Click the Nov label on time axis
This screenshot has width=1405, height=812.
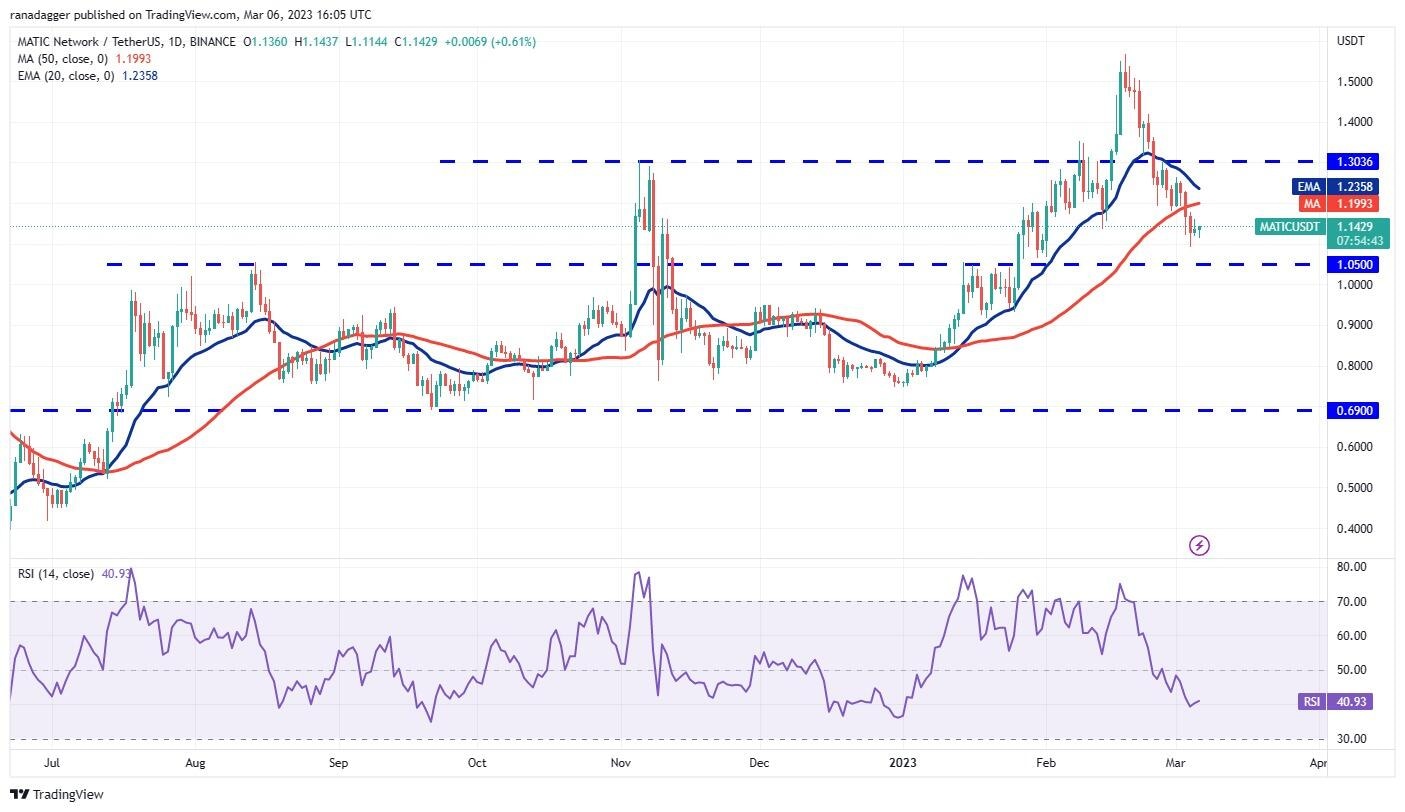621,763
